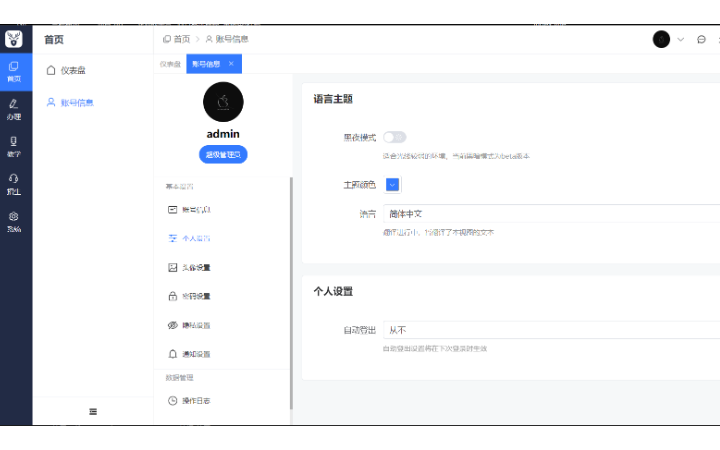Collapse the side menu with hamburger icon
Screen dimensions: 720x450
93,411
